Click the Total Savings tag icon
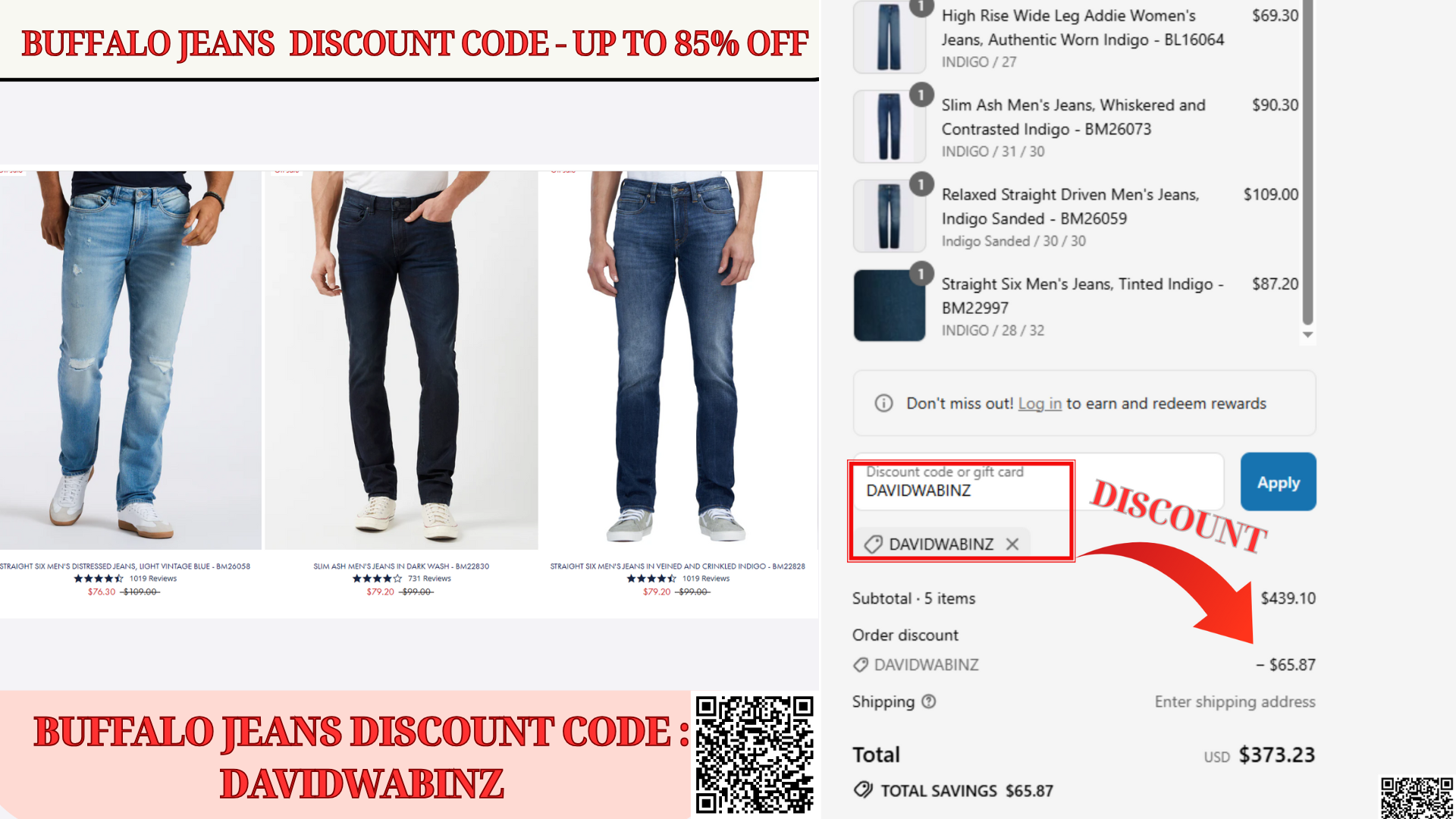Image resolution: width=1456 pixels, height=819 pixels. [x=863, y=789]
